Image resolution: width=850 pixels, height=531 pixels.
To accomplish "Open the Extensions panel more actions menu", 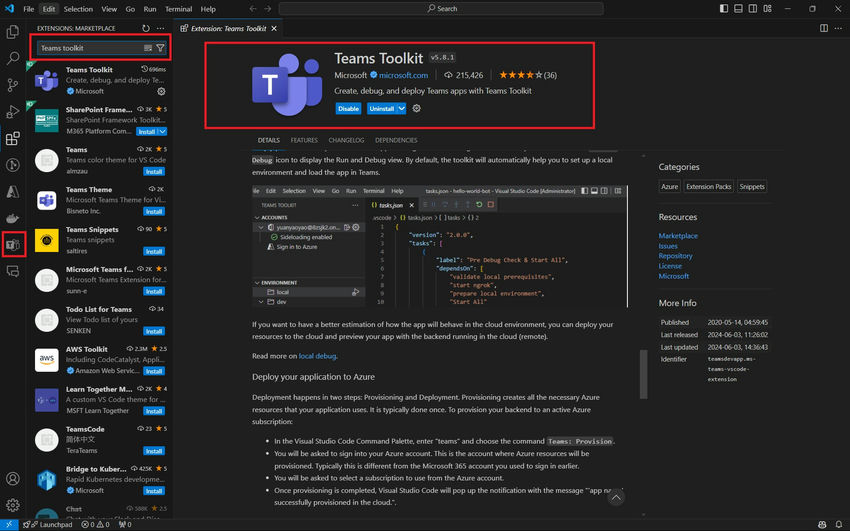I will click(160, 28).
